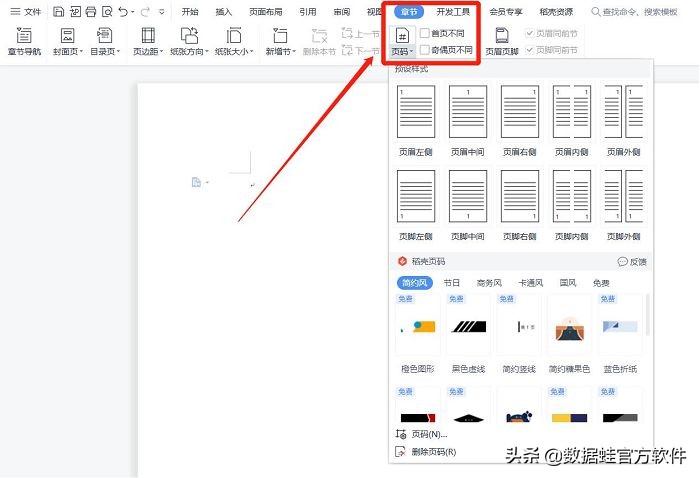Switch to the 页面布局 tab
The height and width of the screenshot is (478, 700).
click(266, 12)
